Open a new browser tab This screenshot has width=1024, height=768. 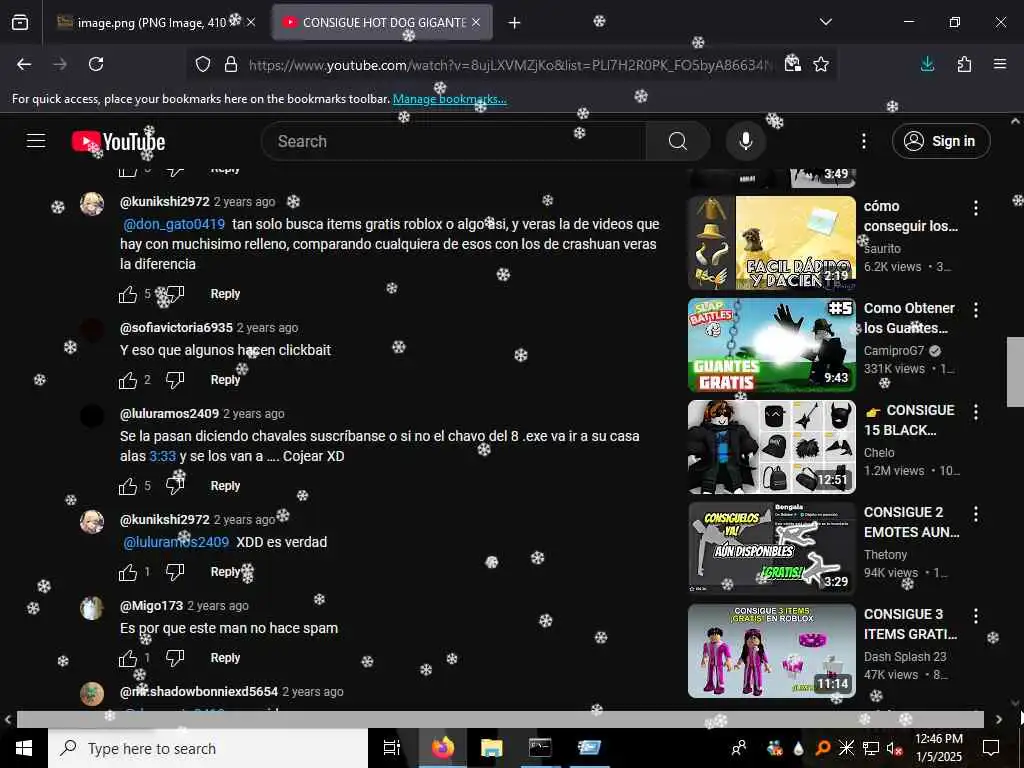pos(515,23)
